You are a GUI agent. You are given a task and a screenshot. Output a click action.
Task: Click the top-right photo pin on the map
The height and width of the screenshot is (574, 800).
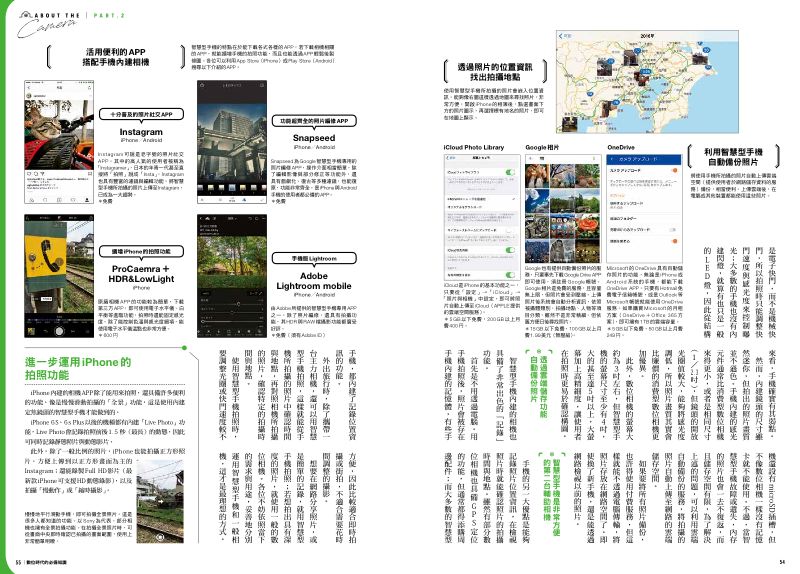[x=700, y=59]
